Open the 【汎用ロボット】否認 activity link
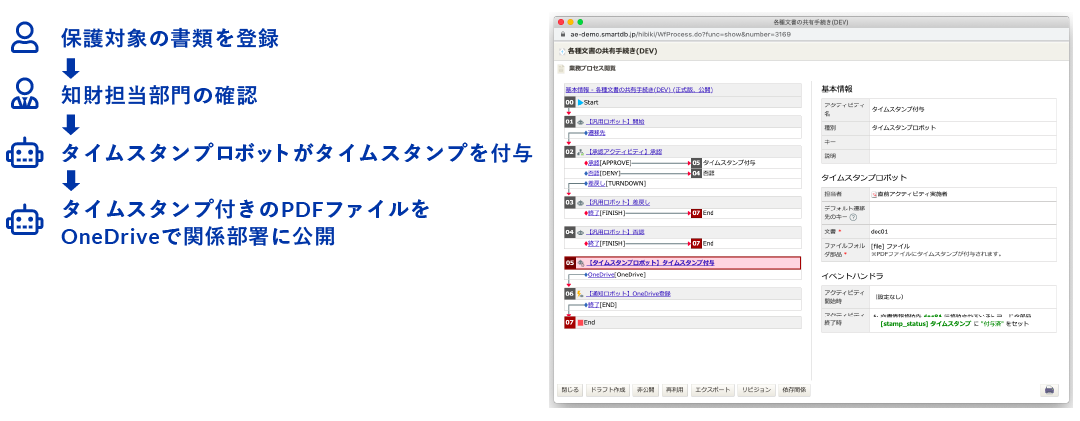1080x421 pixels. (x=615, y=232)
